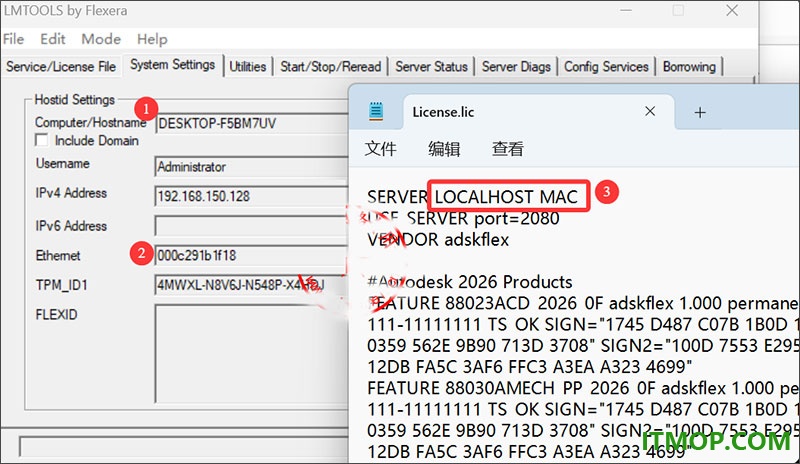Image resolution: width=800 pixels, height=464 pixels.
Task: Open the 查看 menu in Notepad
Action: [x=508, y=149]
